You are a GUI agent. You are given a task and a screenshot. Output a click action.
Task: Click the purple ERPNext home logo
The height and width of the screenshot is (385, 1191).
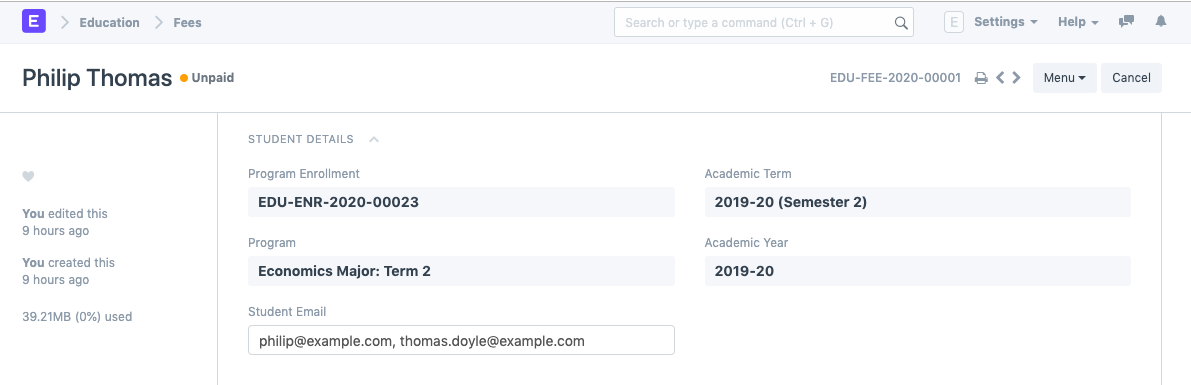33,21
